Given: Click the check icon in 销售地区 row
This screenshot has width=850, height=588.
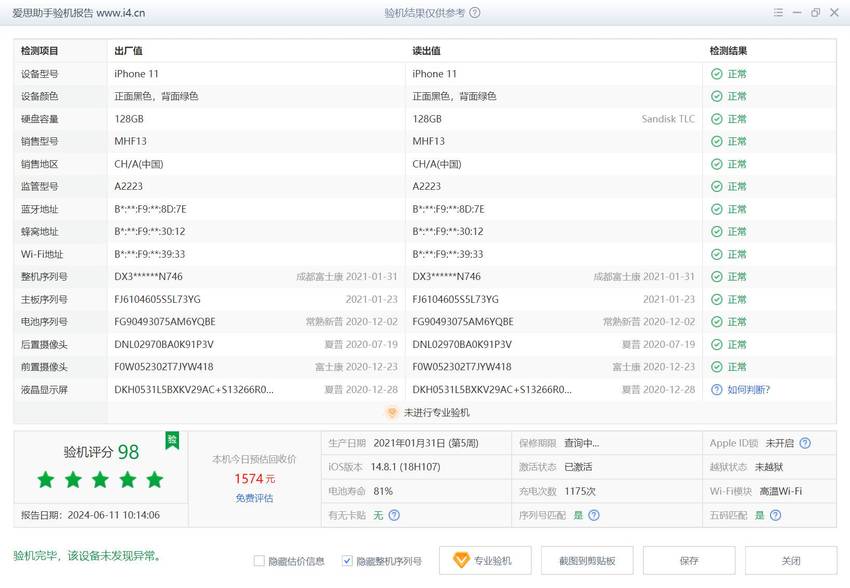Looking at the screenshot, I should point(717,164).
